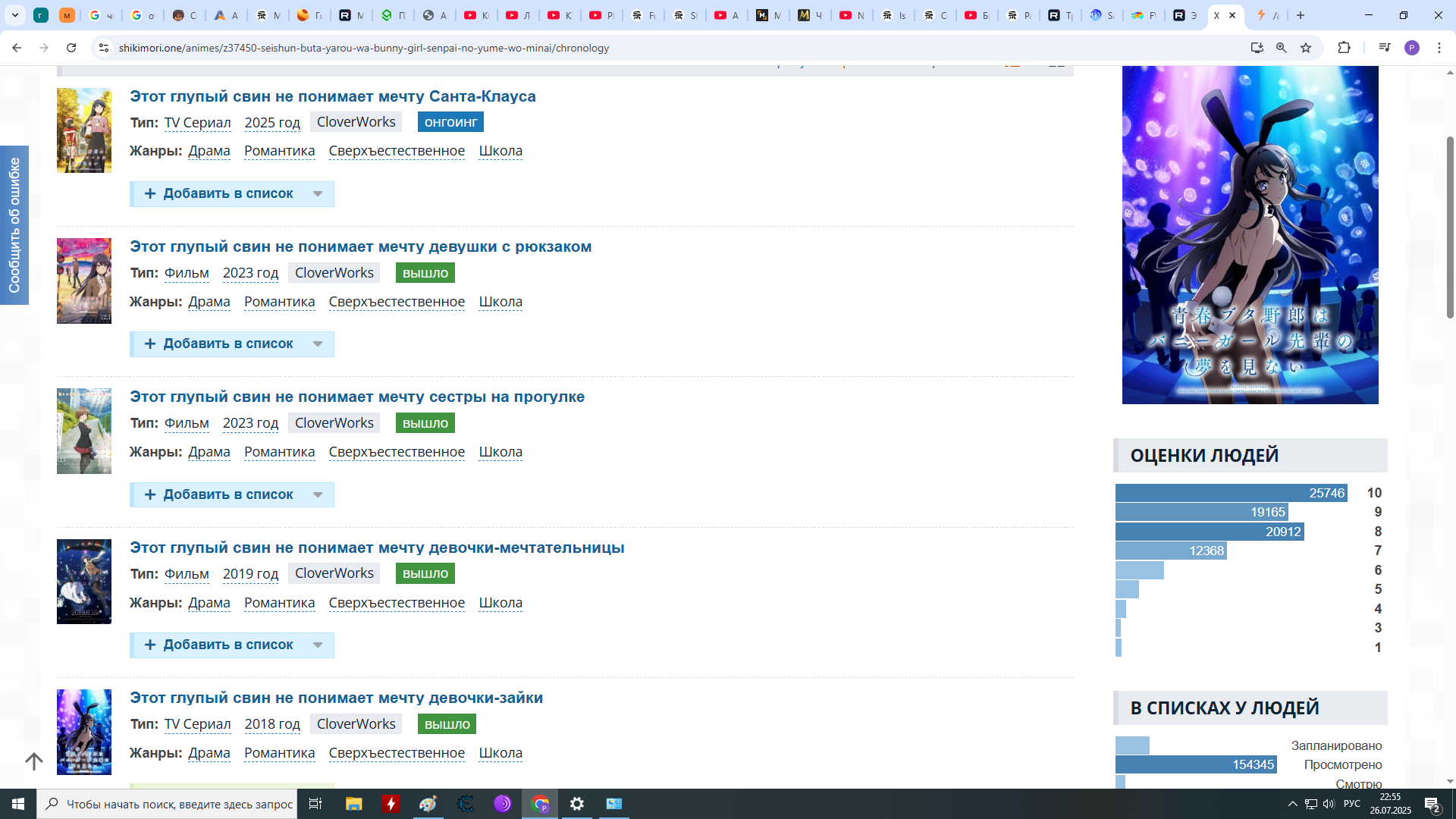Open the Chrome menu three-dots icon
The height and width of the screenshot is (819, 1456).
point(1439,48)
